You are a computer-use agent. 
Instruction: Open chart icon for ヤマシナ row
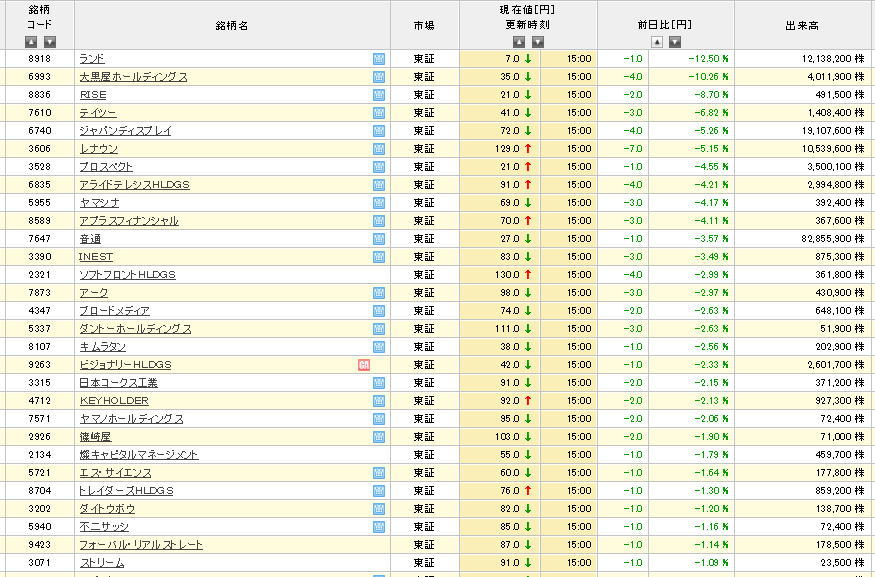coord(379,203)
